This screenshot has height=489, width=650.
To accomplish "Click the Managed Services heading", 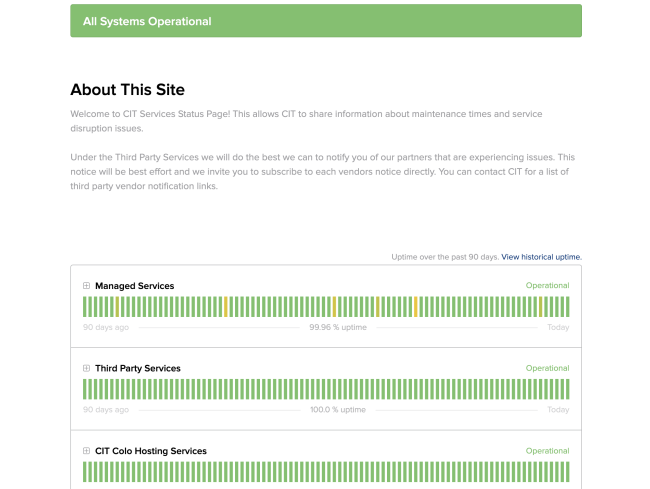I will click(135, 286).
